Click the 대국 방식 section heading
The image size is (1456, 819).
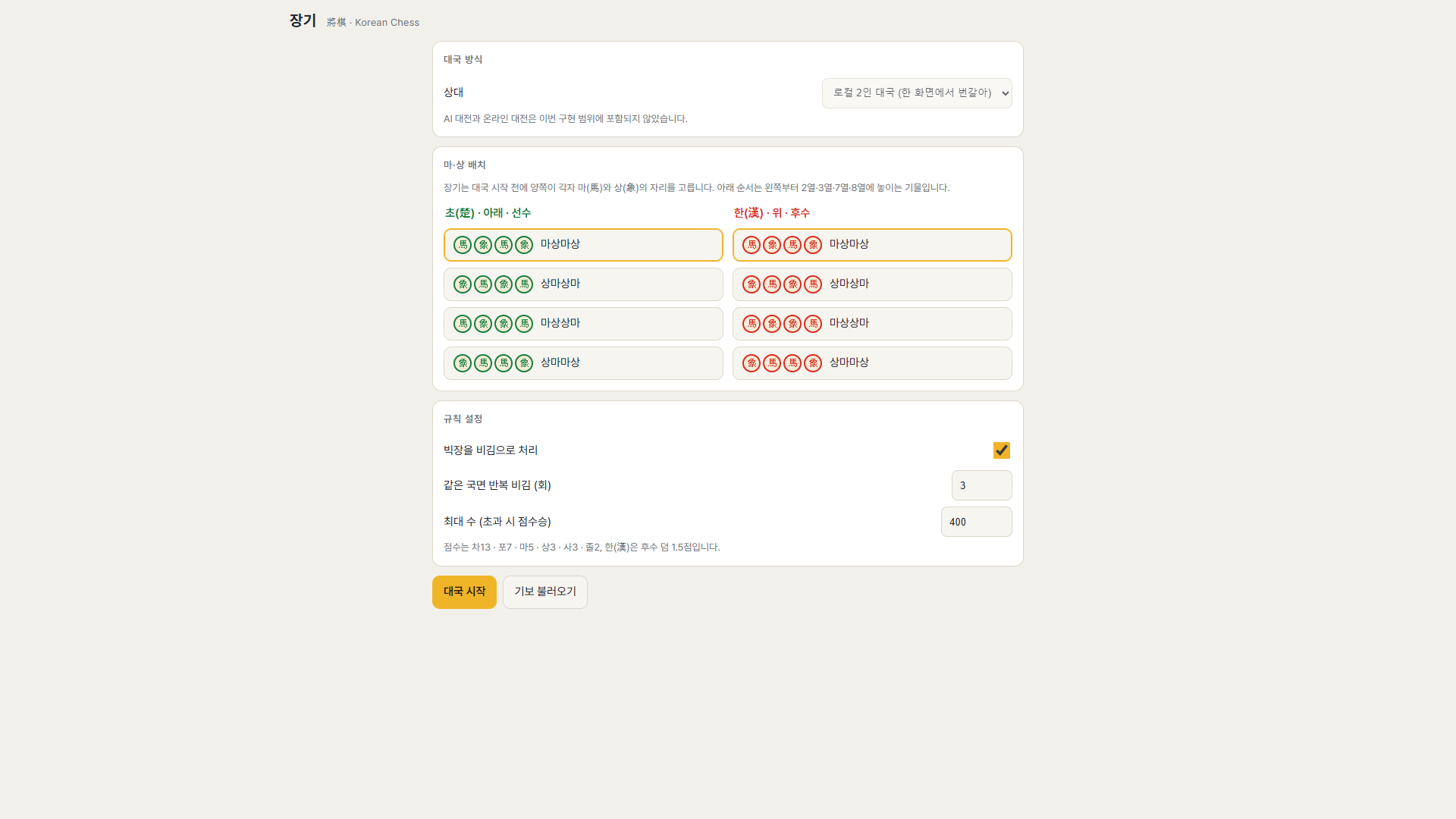[463, 59]
